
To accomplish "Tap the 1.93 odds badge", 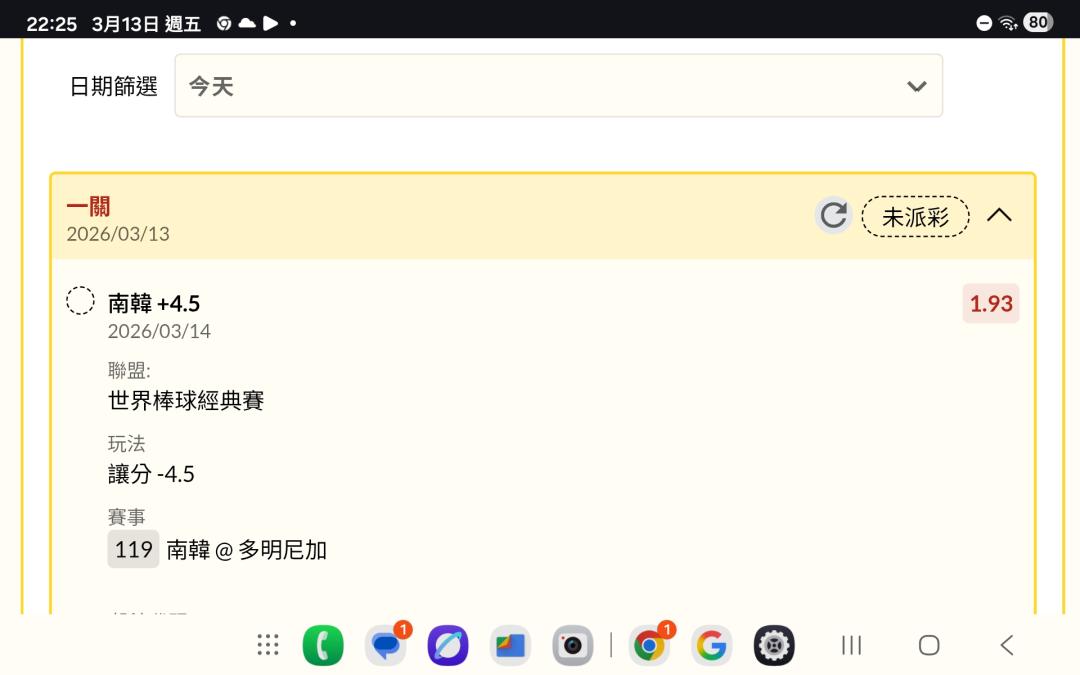I will 991,304.
